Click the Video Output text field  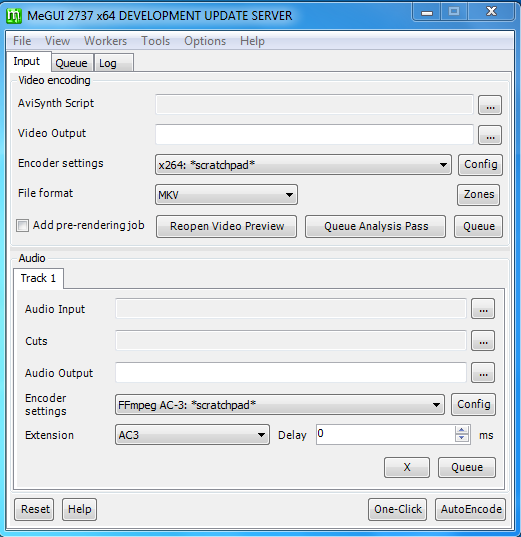coord(314,135)
